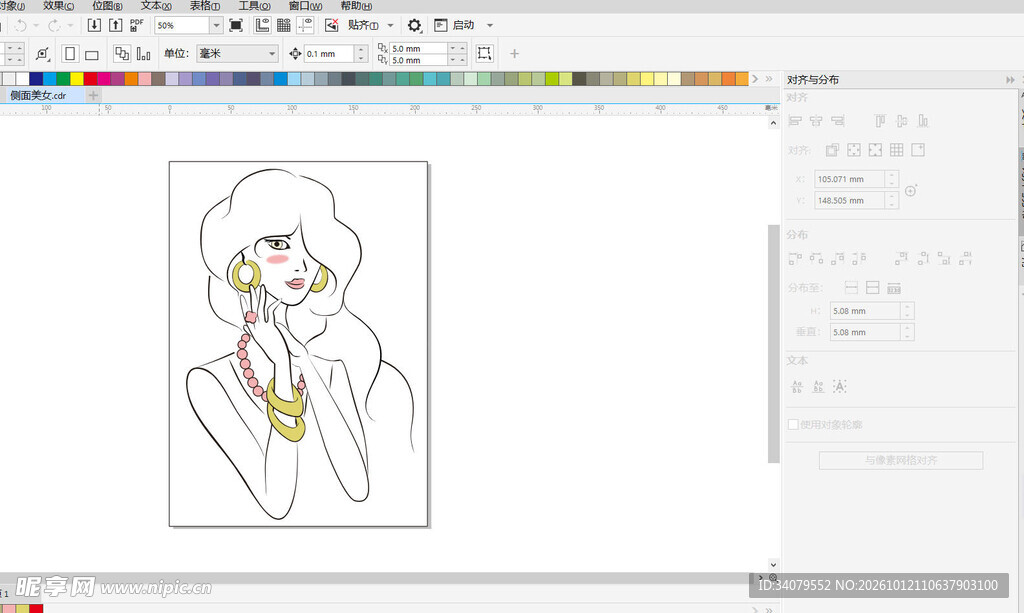Screen dimensions: 1024x613
Task: Click the align-to-grid icon in the panel
Action: (x=897, y=150)
